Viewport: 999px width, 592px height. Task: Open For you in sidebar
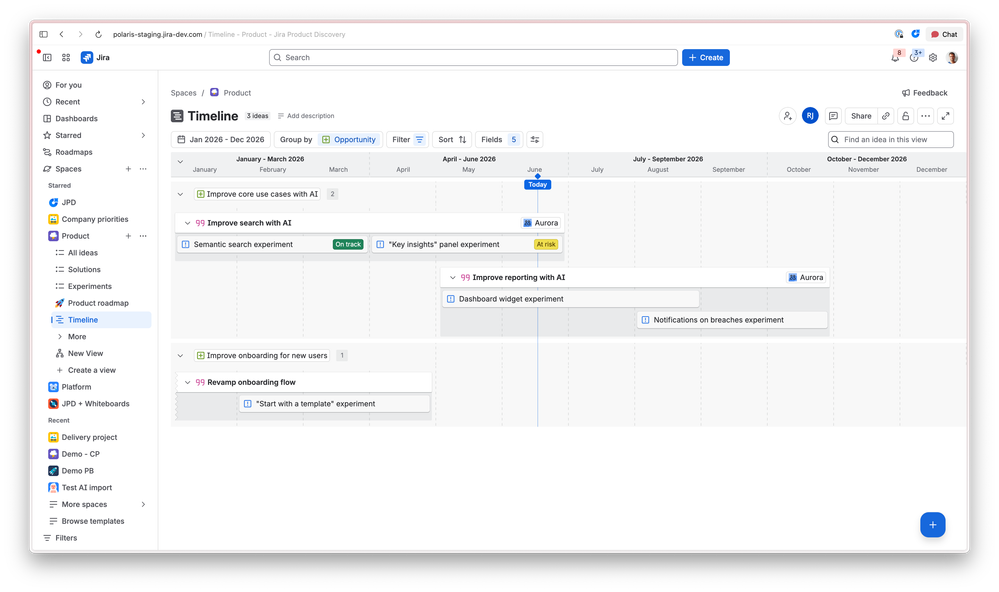pos(96,85)
